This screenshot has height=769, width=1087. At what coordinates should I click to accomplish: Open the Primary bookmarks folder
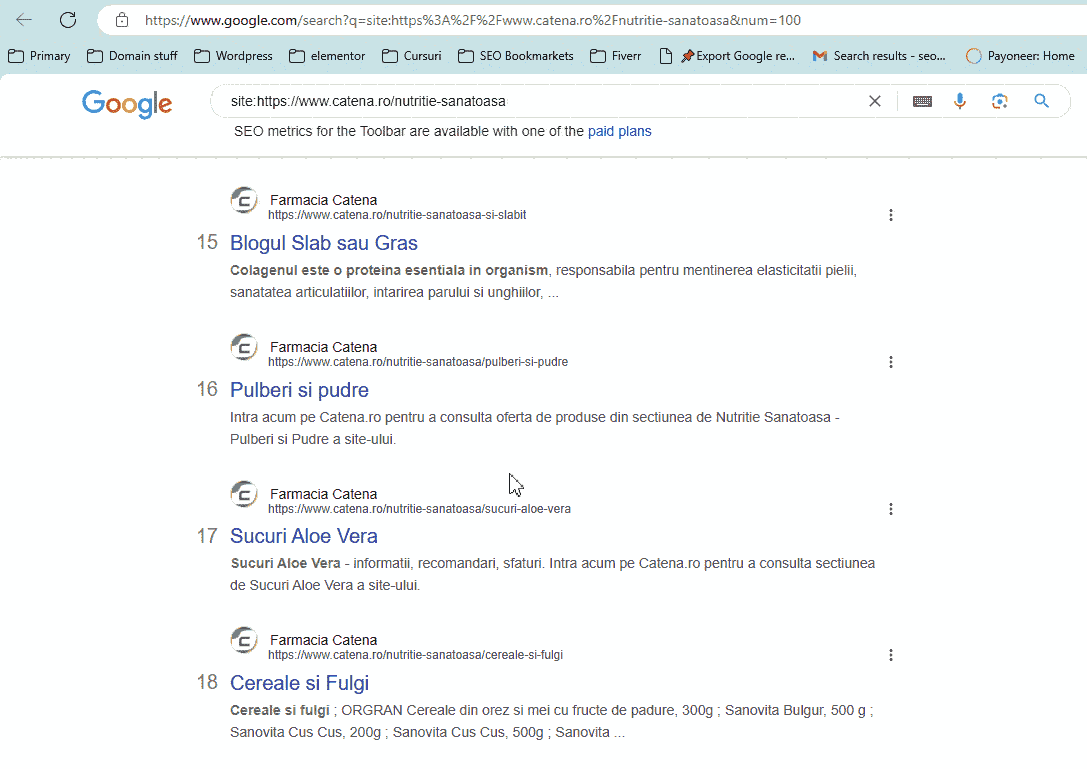(39, 56)
